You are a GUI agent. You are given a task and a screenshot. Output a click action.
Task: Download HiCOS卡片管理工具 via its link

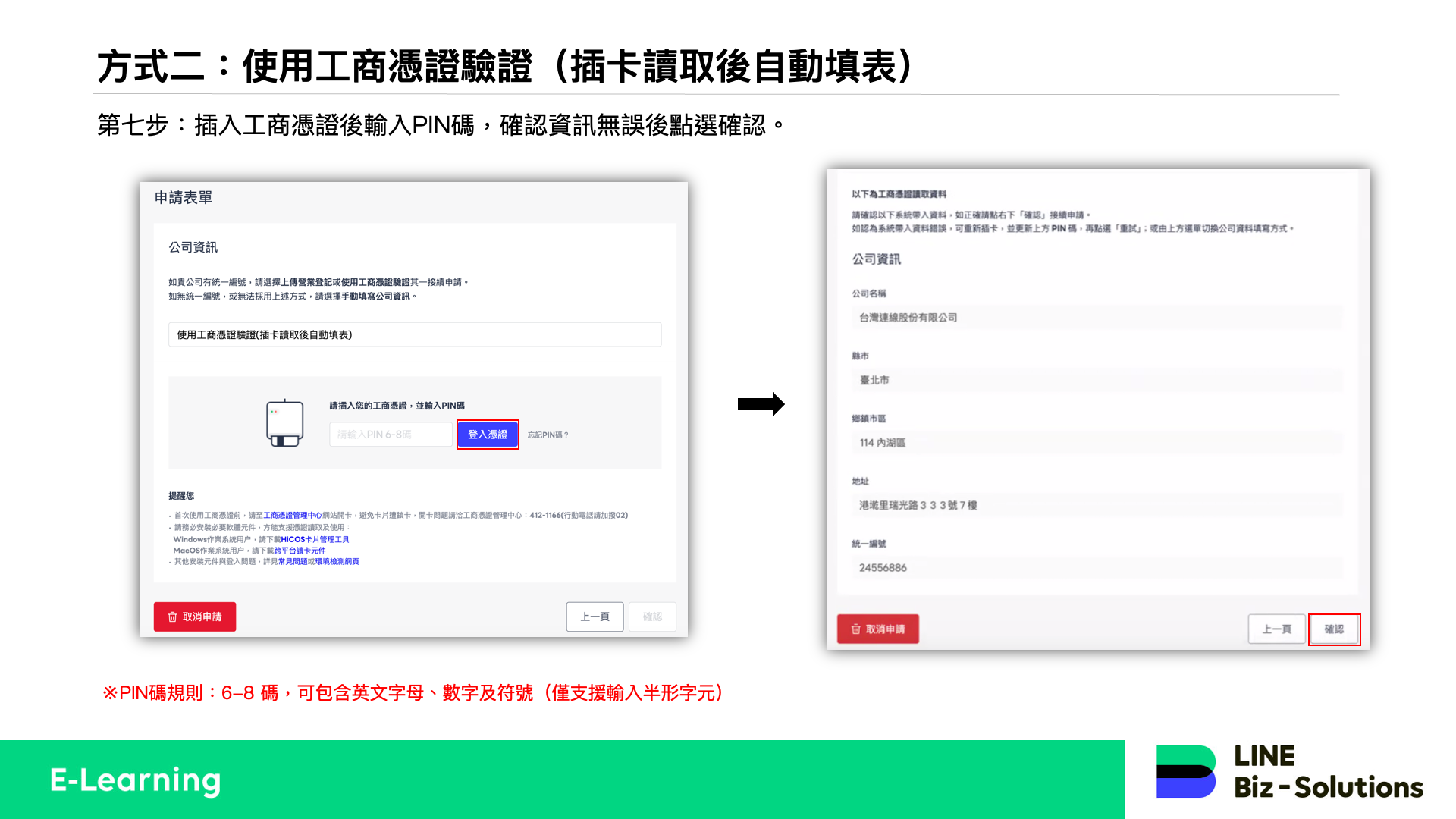tap(315, 539)
